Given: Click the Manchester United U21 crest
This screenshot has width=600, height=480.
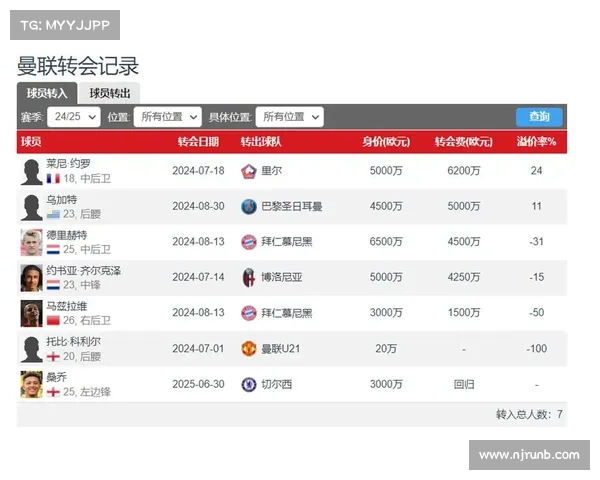Looking at the screenshot, I should coord(249,349).
